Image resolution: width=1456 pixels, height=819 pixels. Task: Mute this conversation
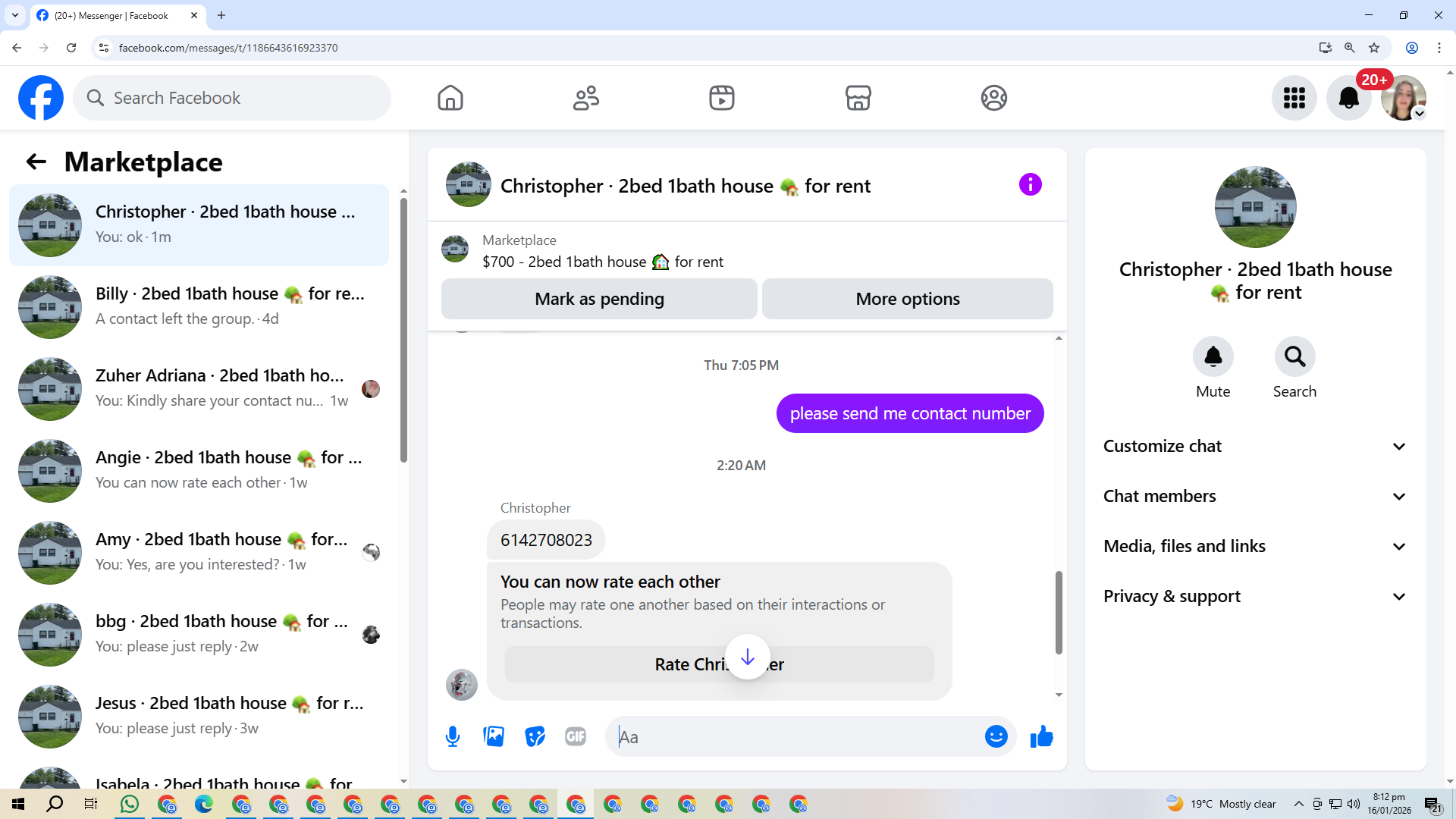1213,356
